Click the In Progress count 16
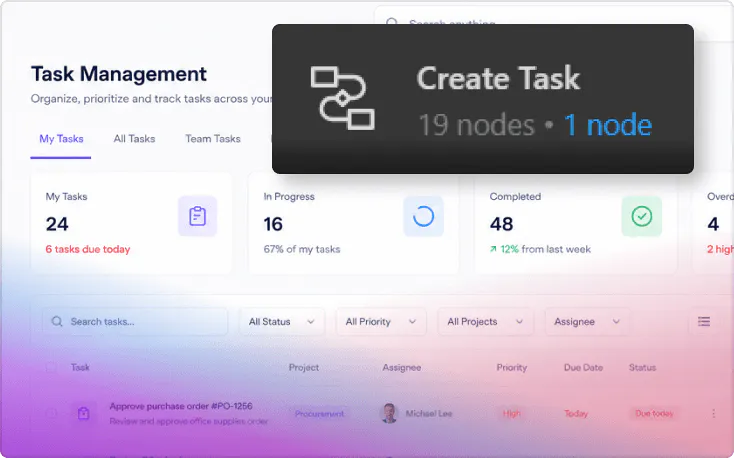 [x=273, y=224]
